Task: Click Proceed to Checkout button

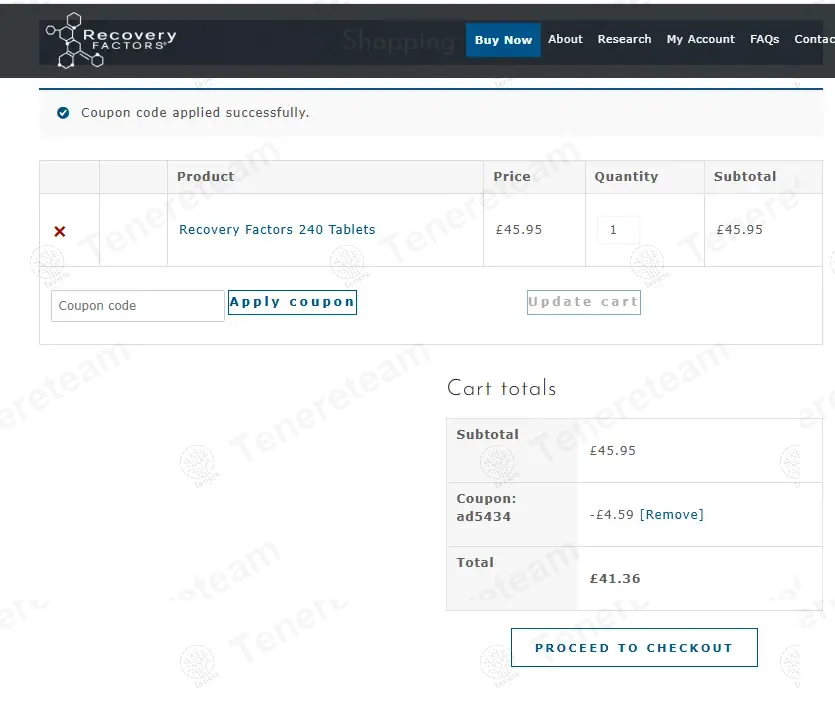Action: point(634,648)
